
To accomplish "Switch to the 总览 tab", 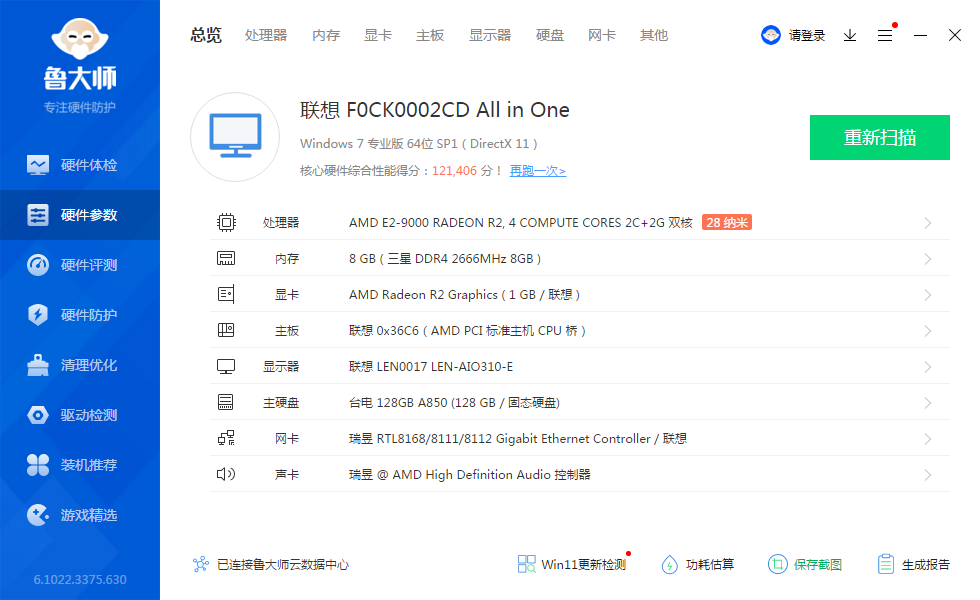I will point(206,35).
